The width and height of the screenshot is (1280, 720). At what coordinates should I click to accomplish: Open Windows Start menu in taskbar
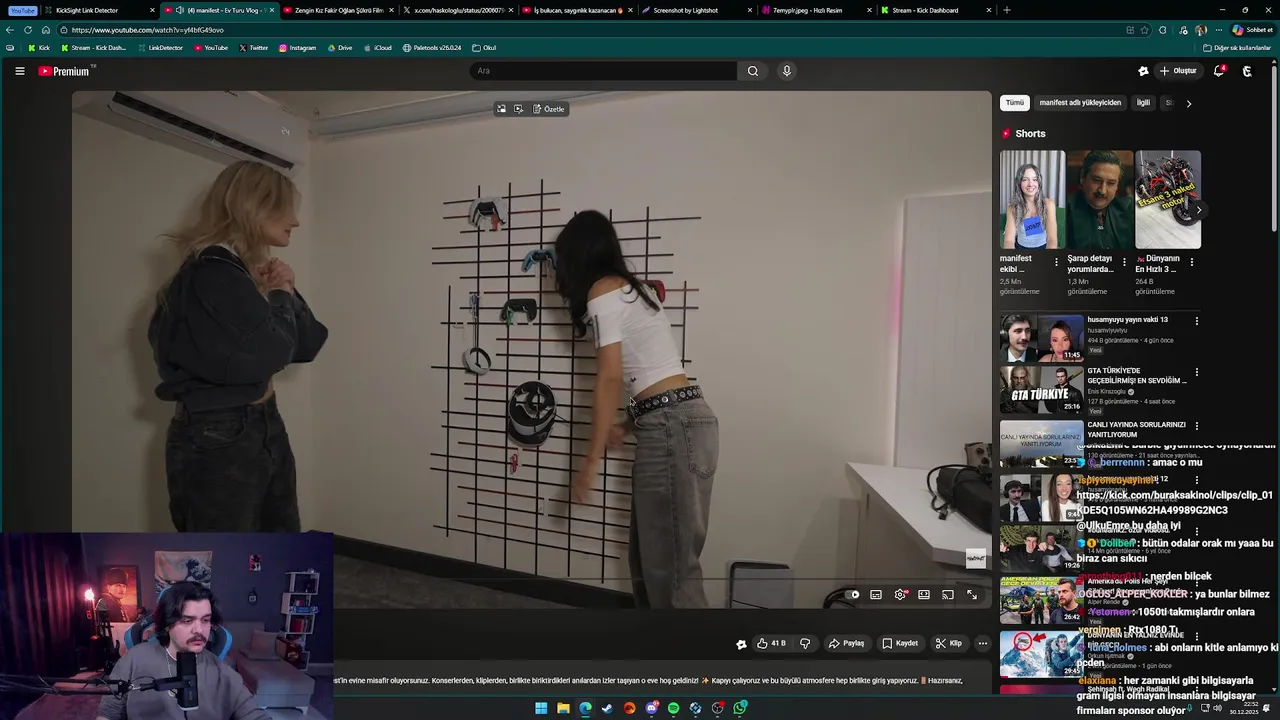coord(541,708)
